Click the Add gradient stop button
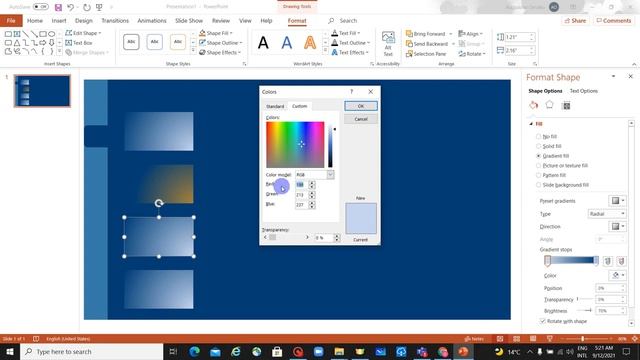This screenshot has height=360, width=640. point(607,261)
